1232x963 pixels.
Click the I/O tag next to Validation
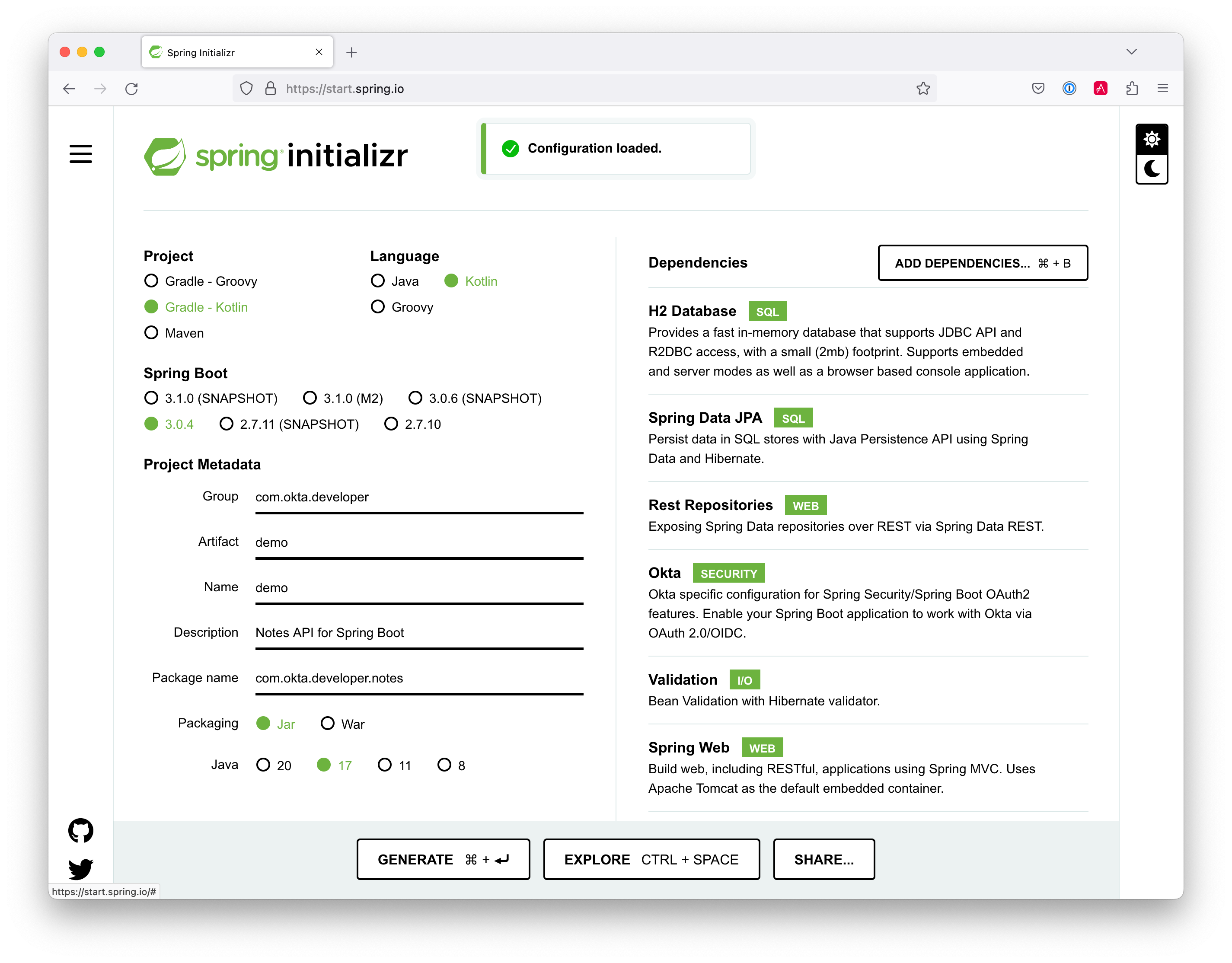tap(745, 680)
